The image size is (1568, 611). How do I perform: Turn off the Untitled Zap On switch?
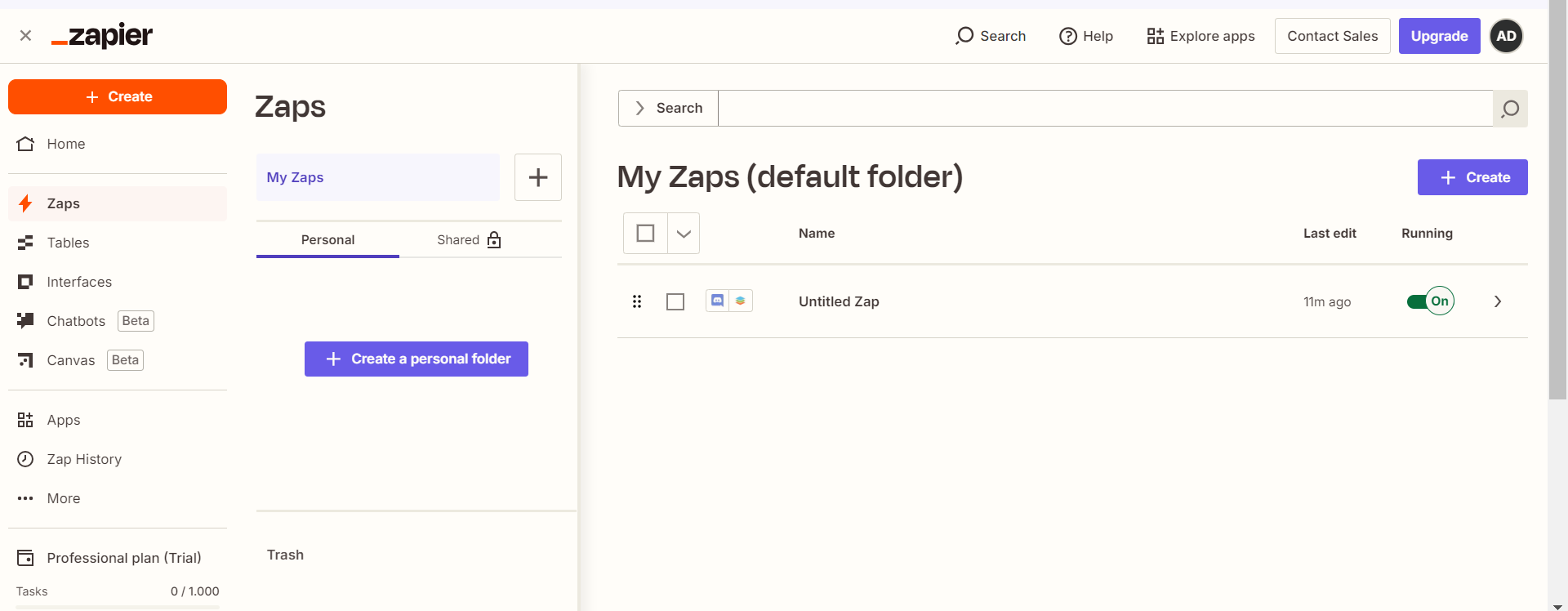click(1430, 301)
